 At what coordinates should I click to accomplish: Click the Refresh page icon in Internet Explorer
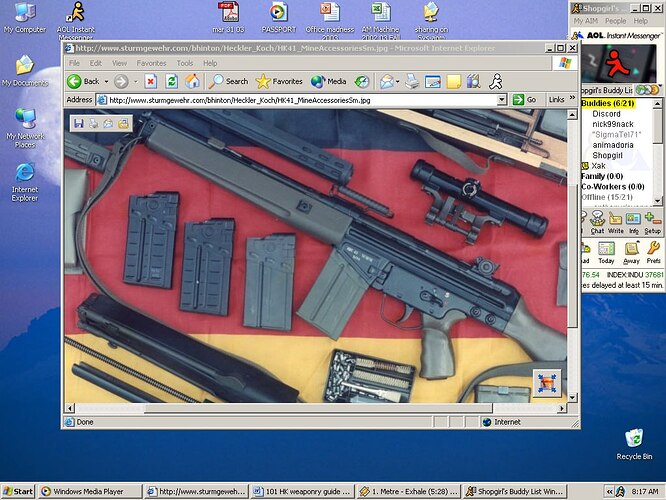(x=171, y=81)
